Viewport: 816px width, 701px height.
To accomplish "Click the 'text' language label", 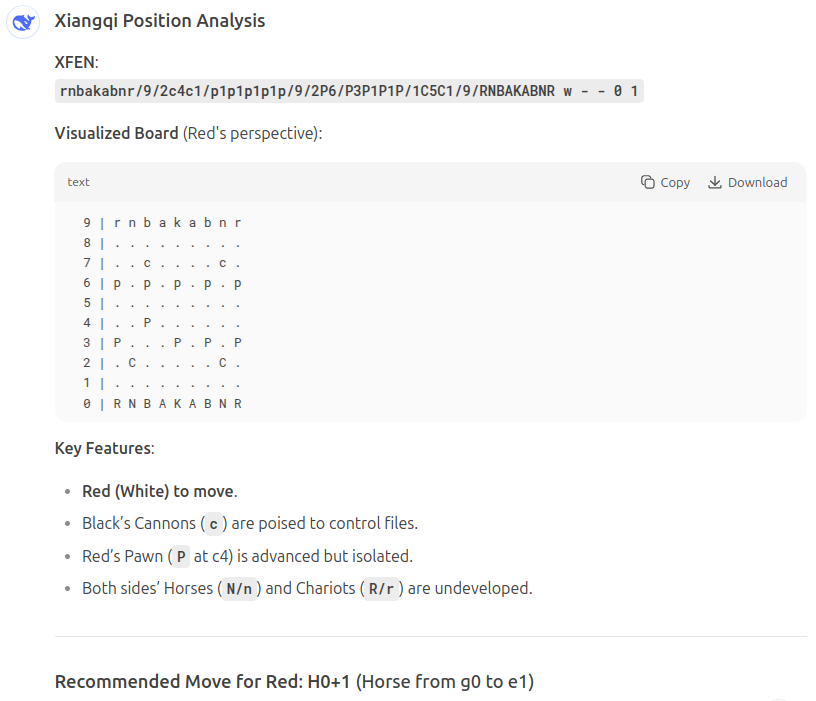I will 78,182.
